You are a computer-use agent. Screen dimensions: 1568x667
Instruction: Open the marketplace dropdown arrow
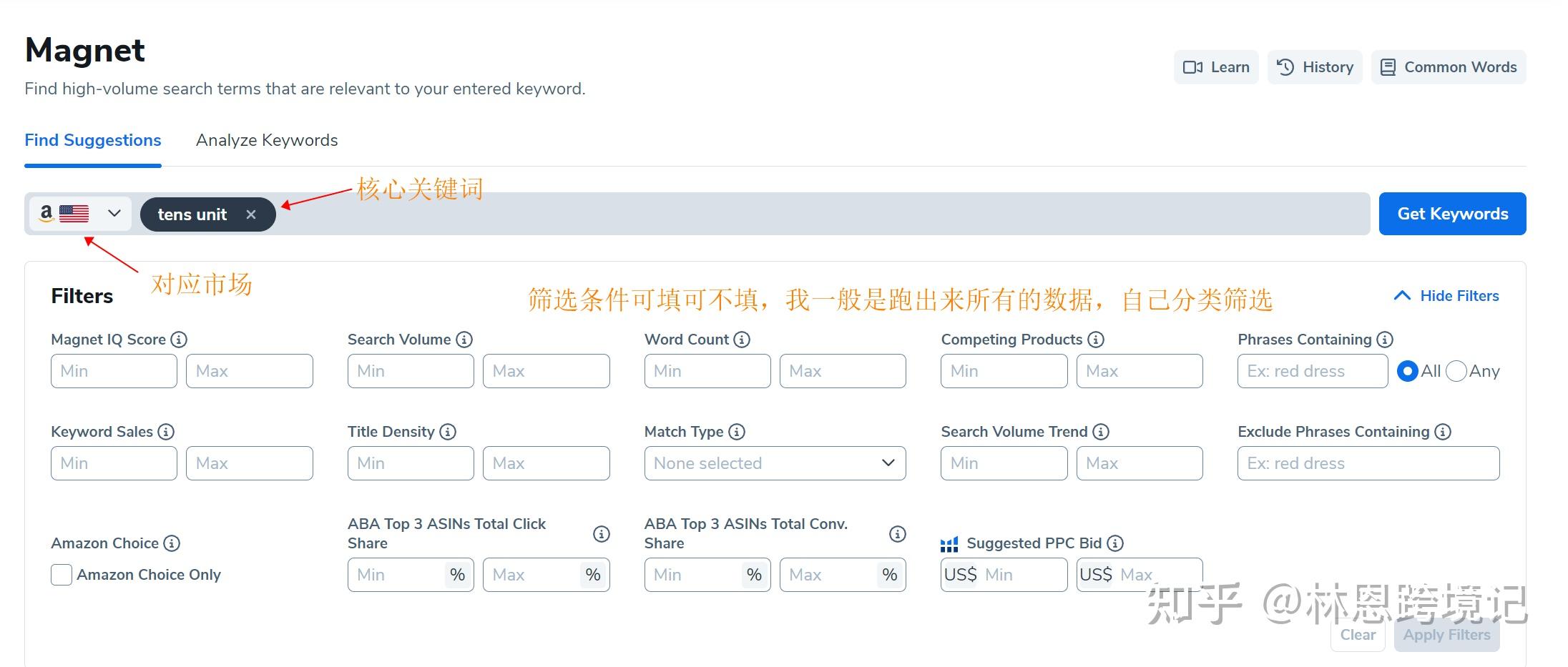pyautogui.click(x=114, y=214)
